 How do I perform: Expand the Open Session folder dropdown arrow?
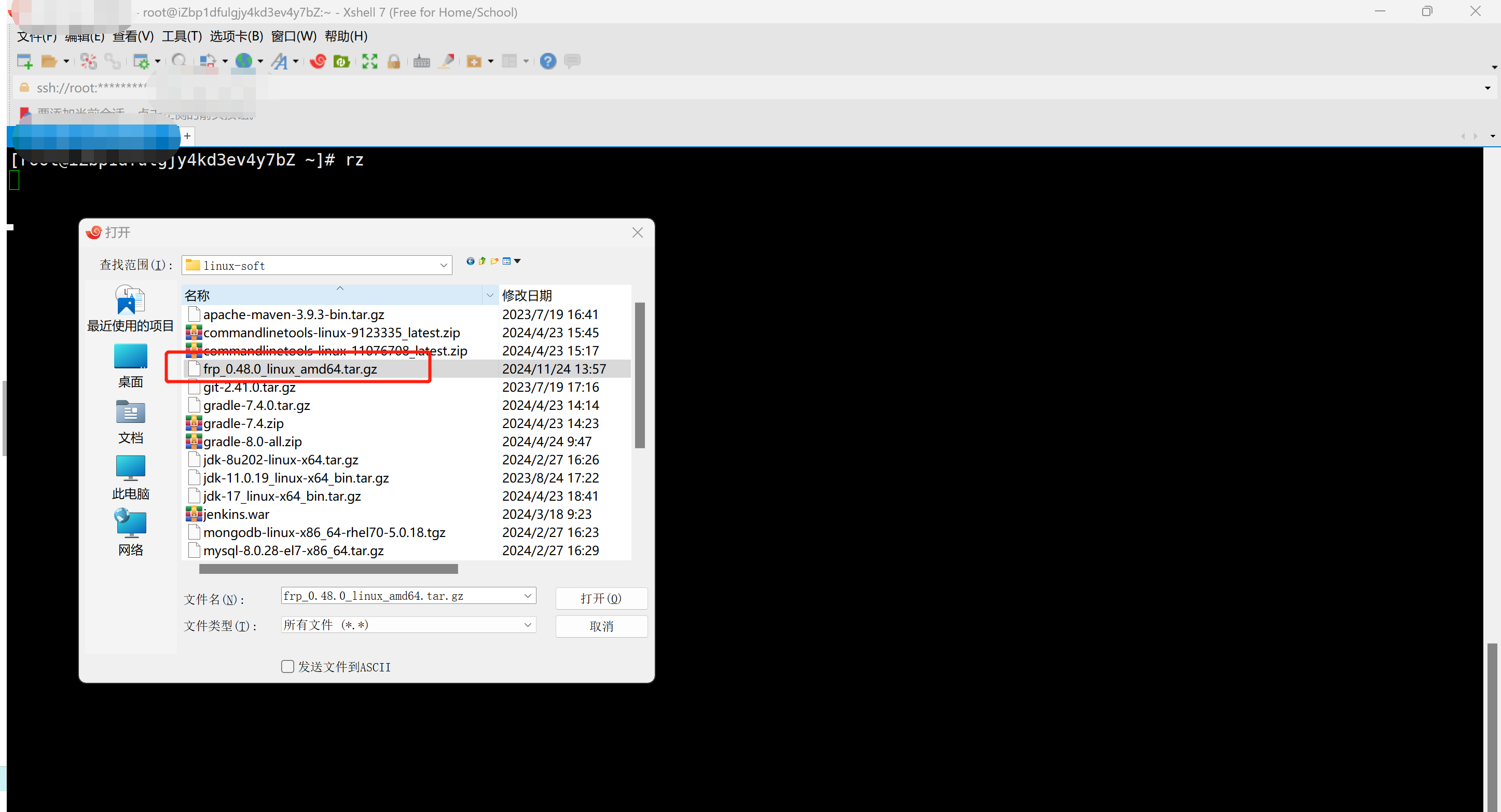(66, 61)
